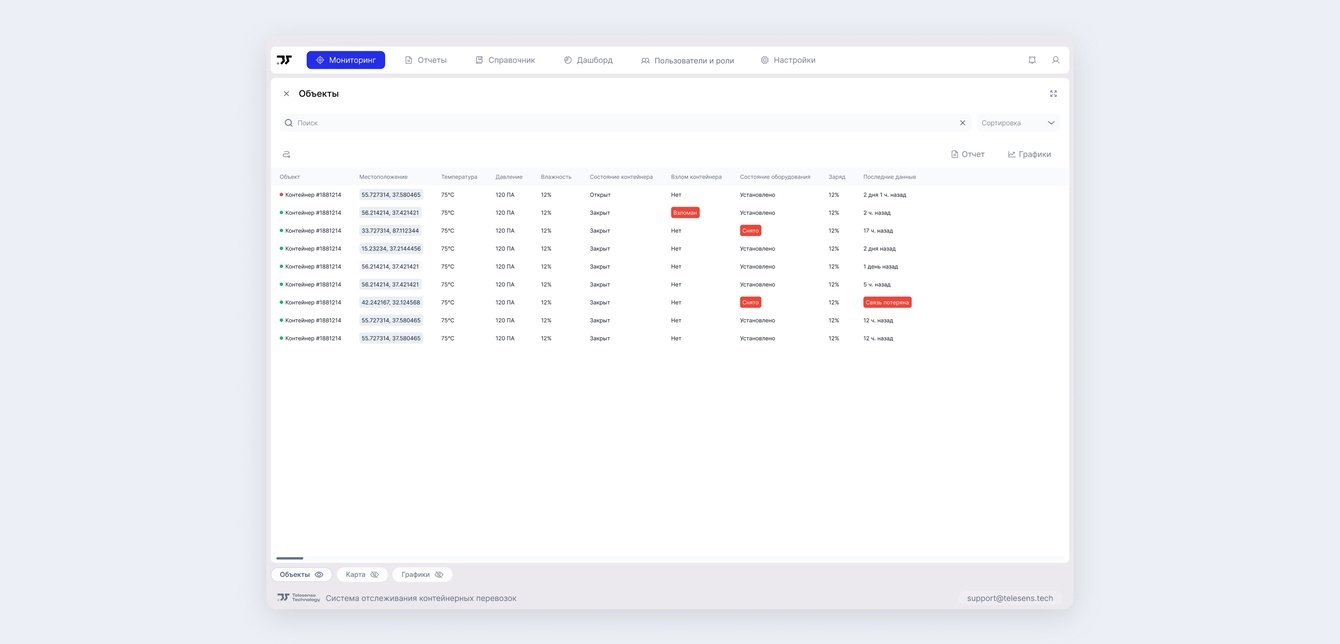This screenshot has width=1340, height=644.
Task: Toggle Карта panel visibility
Action: coord(362,575)
